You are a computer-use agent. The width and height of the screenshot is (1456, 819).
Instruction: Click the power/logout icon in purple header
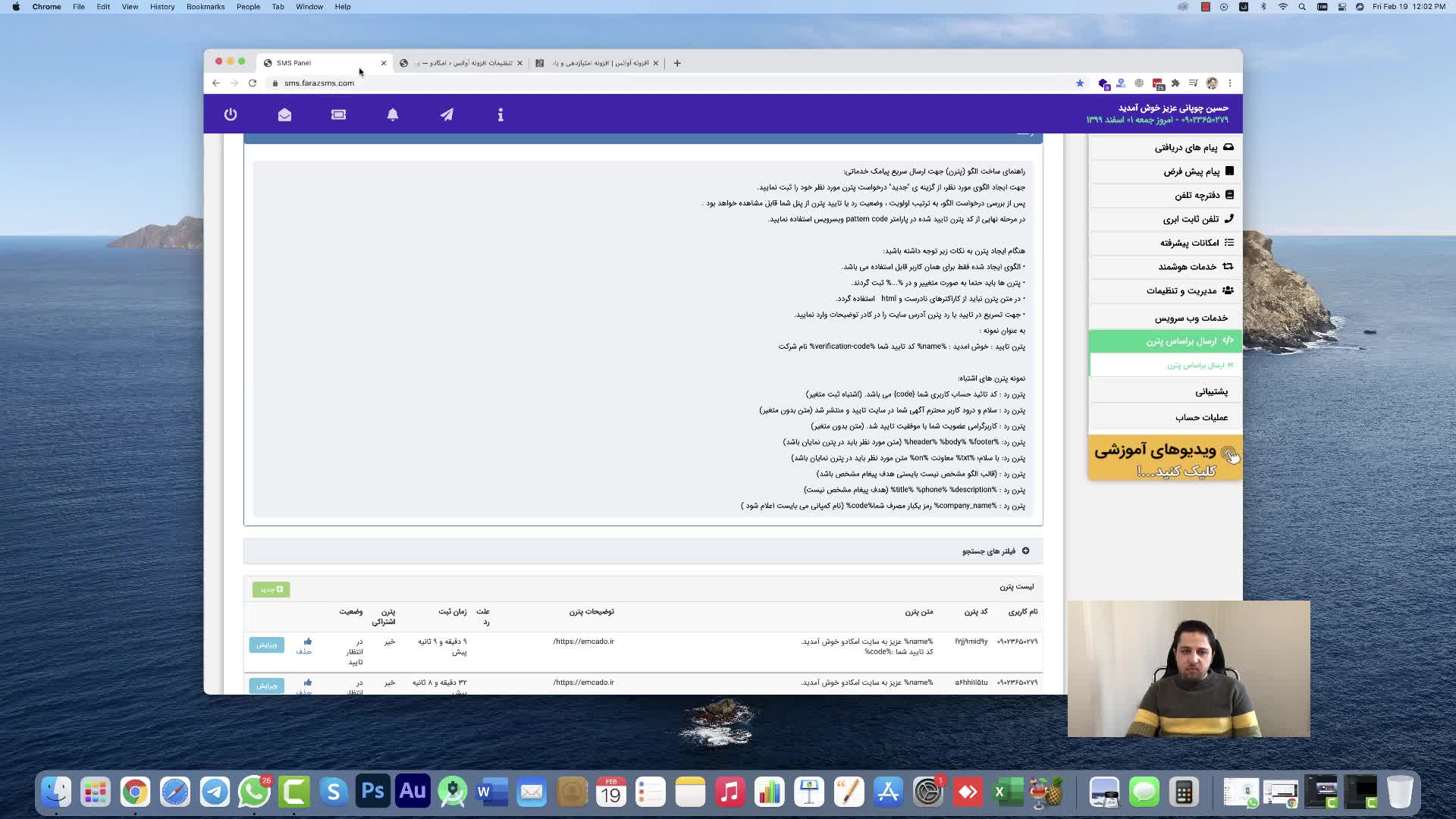click(231, 115)
